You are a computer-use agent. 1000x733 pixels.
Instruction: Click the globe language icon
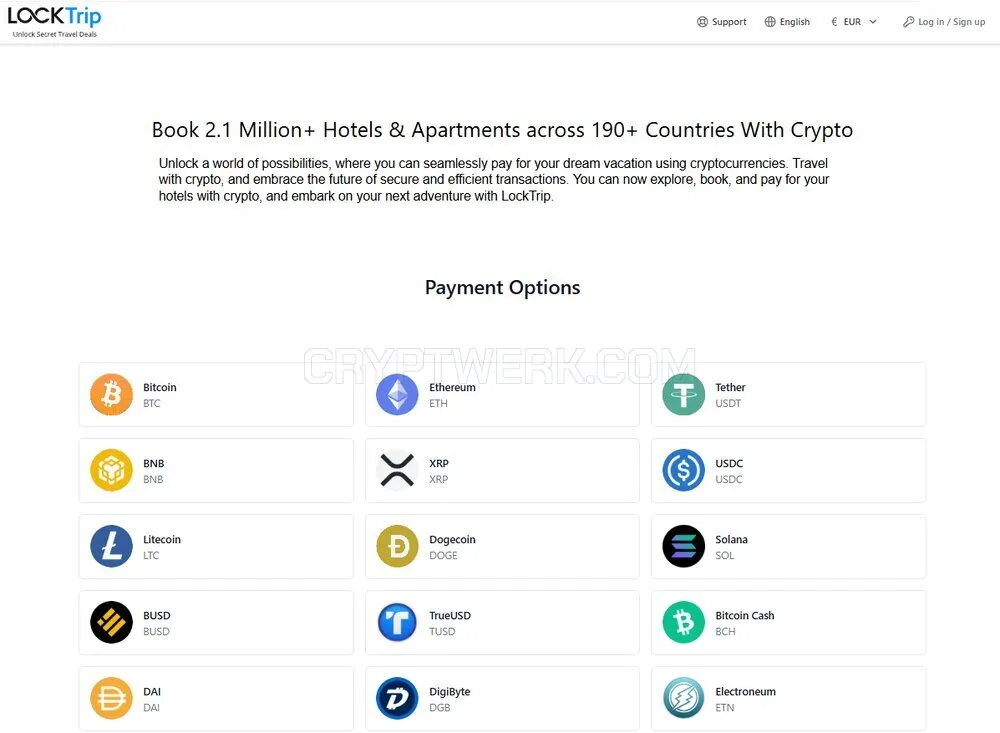[770, 22]
